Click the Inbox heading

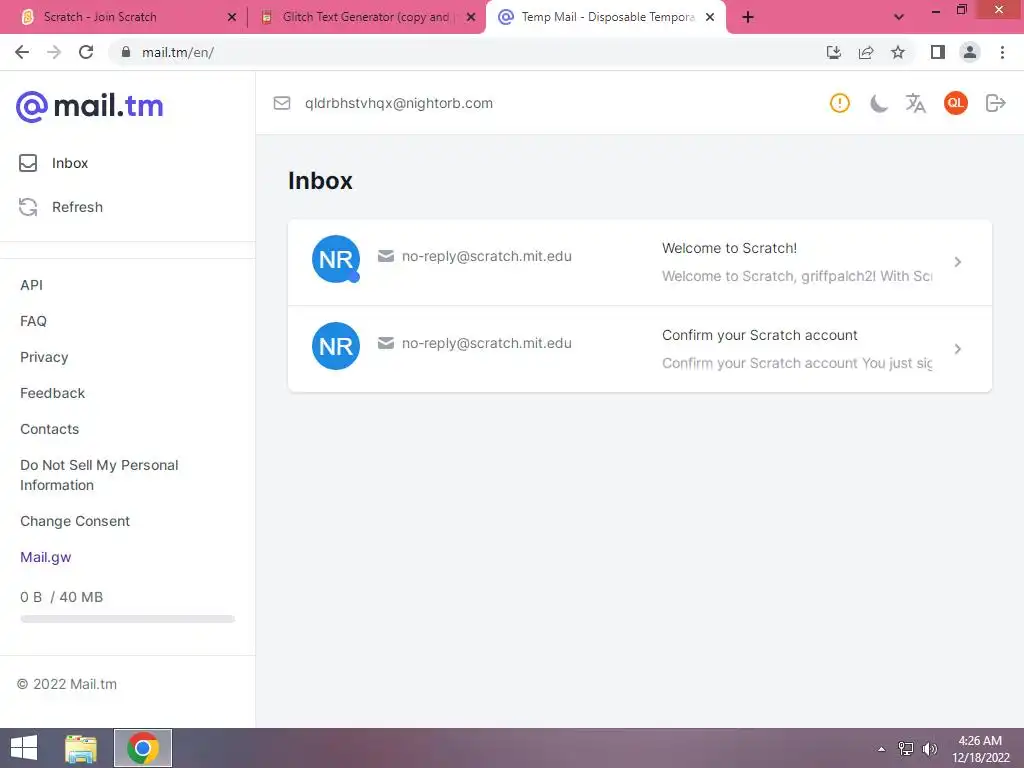[x=320, y=181]
